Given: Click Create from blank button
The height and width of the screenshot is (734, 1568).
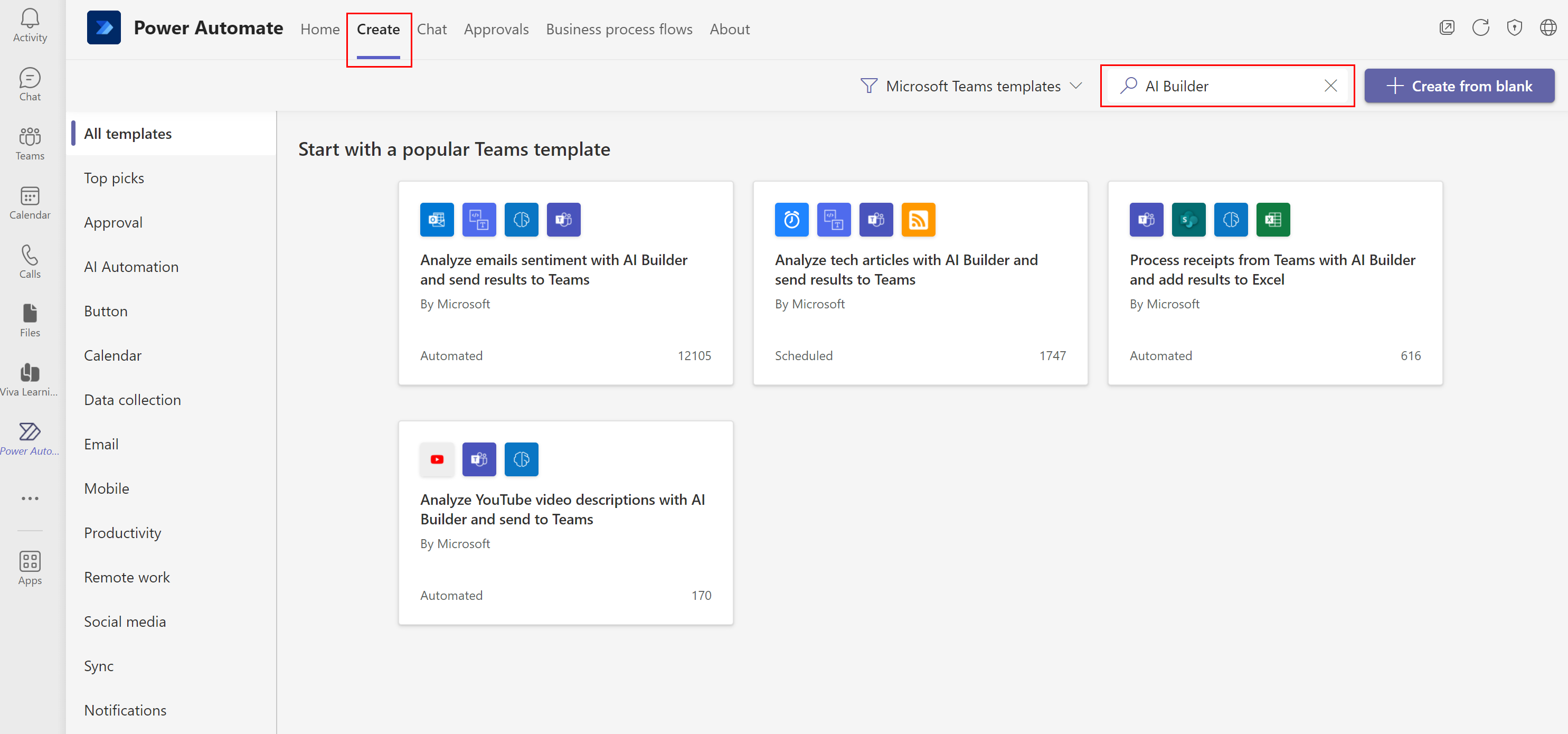Looking at the screenshot, I should 1461,85.
